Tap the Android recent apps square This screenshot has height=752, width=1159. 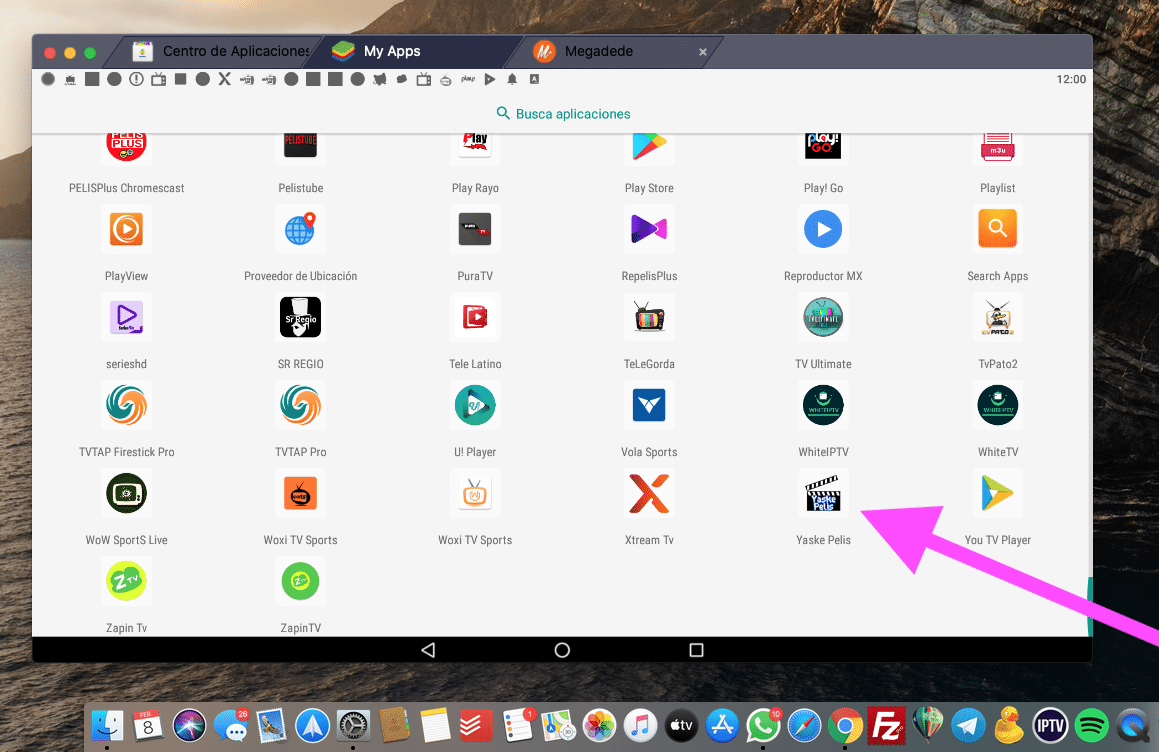pos(697,650)
